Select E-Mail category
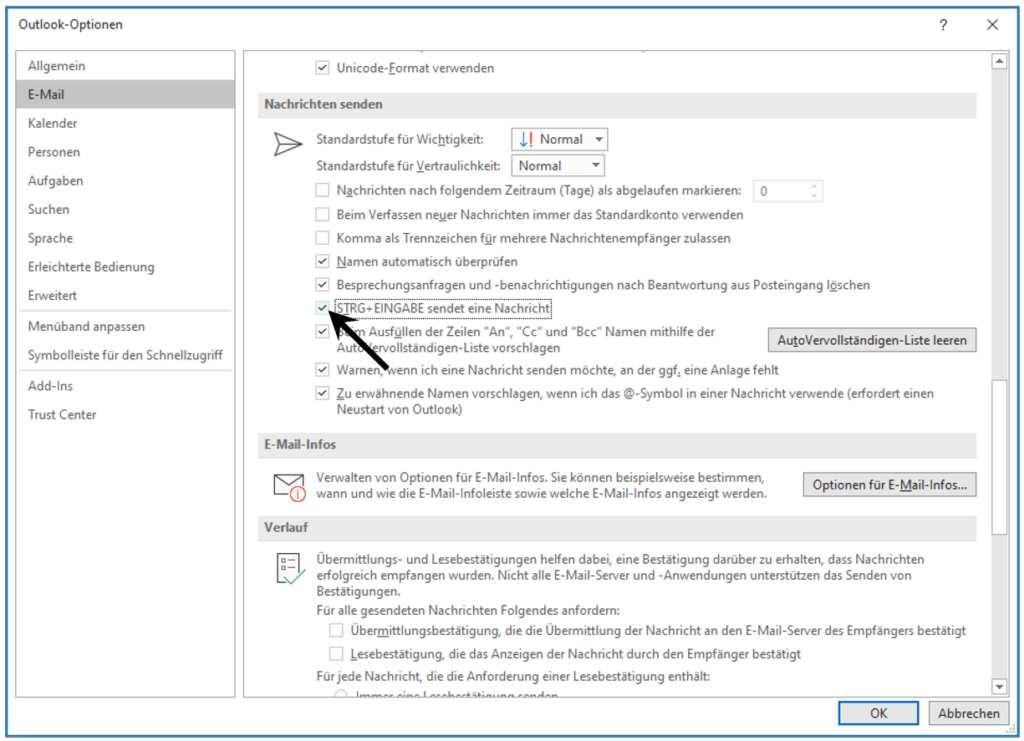This screenshot has height=741, width=1024. [x=125, y=94]
